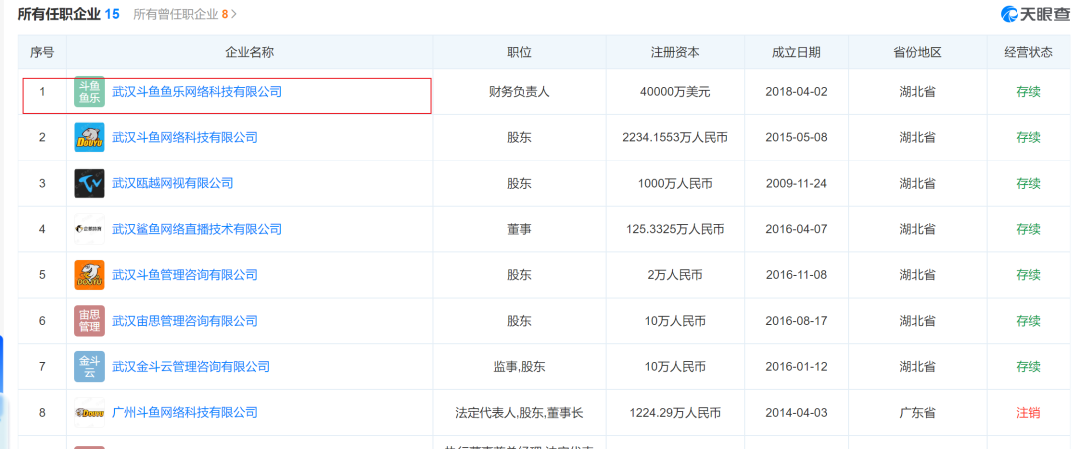Screen dimensions: 1080x449
Task: Click the 广州斗鱼网络科技 logo icon
Action: click(90, 413)
